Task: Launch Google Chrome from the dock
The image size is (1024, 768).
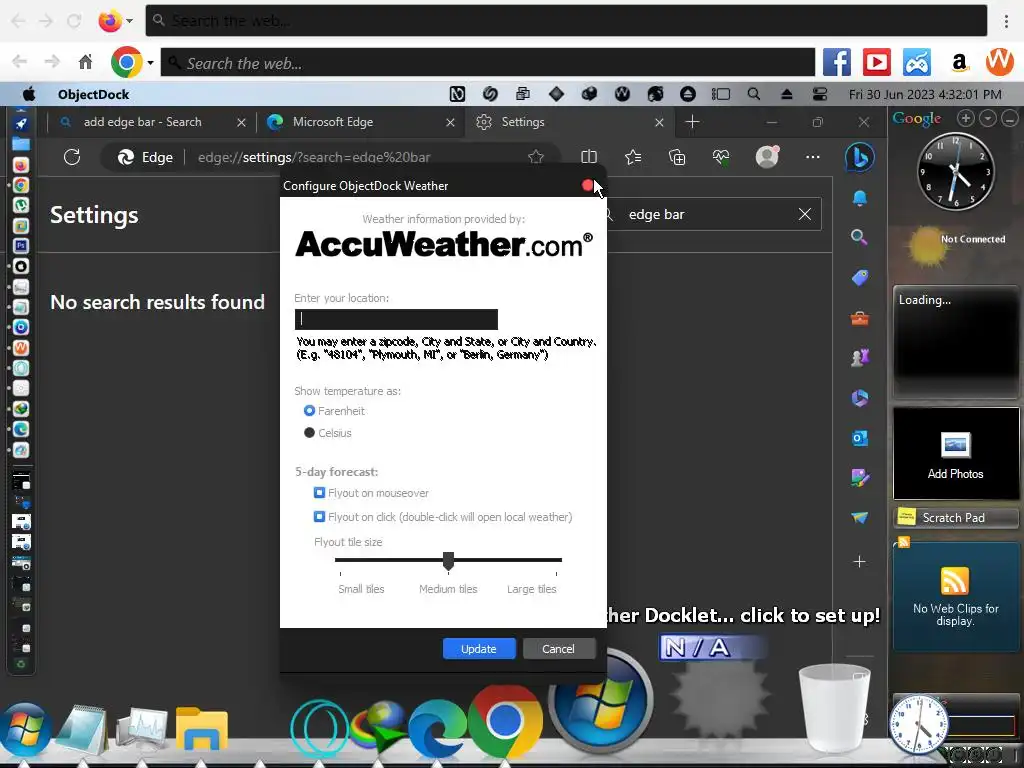Action: point(504,722)
